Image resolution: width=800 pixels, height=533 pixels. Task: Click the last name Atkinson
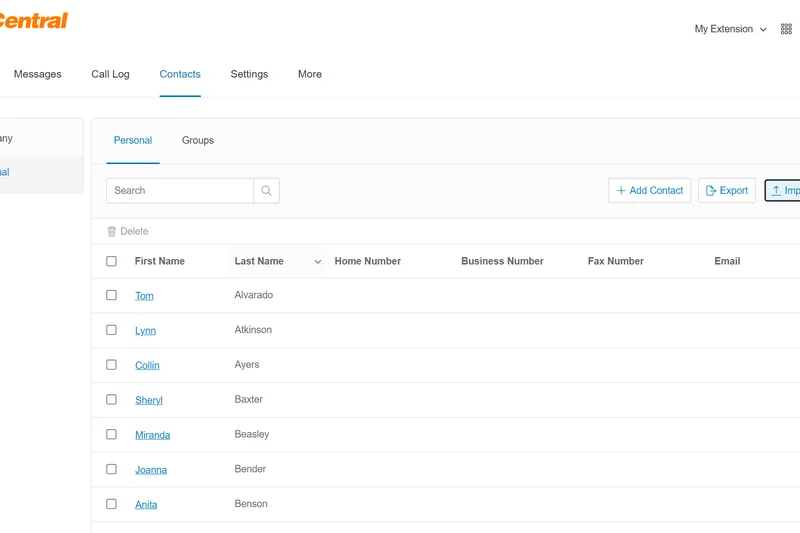pyautogui.click(x=253, y=329)
